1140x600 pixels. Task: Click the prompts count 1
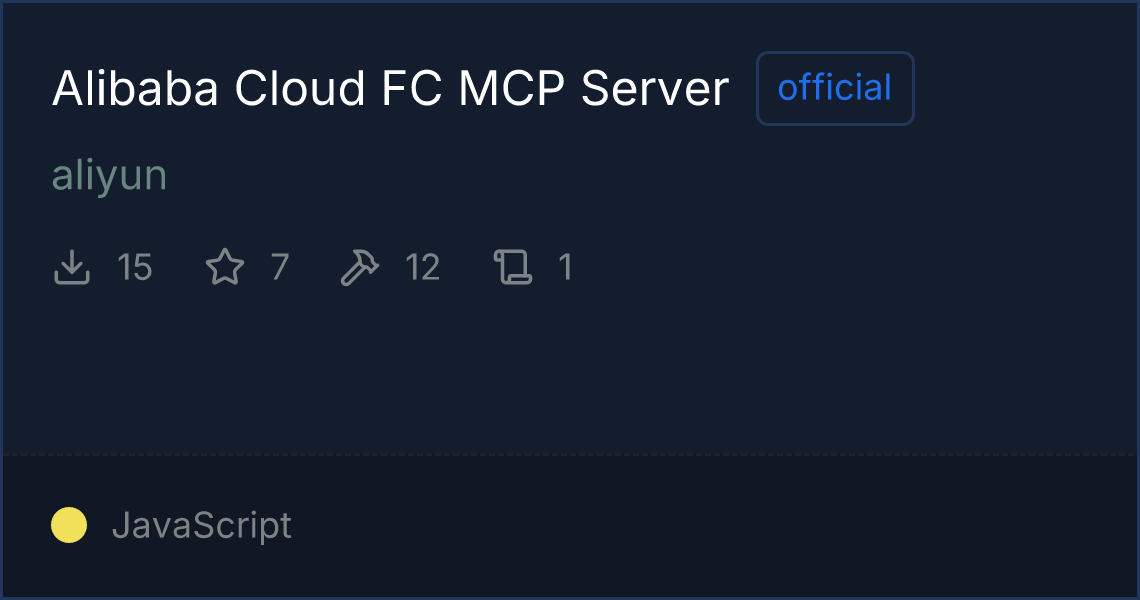(x=566, y=268)
